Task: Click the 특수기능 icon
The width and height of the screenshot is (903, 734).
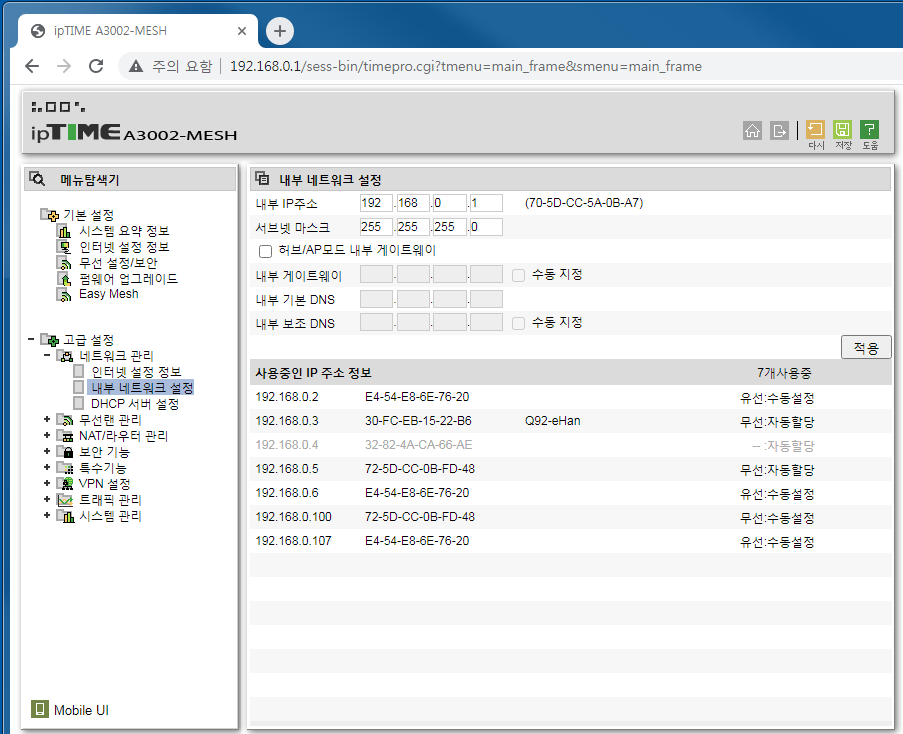Action: [x=65, y=467]
